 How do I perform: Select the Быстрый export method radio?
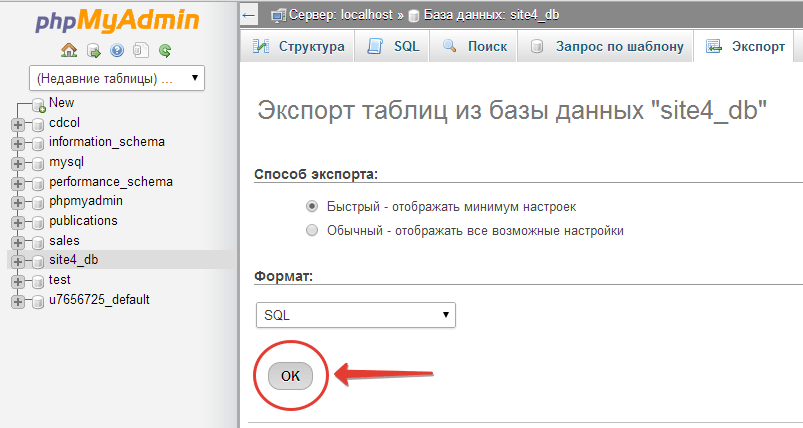[x=312, y=206]
